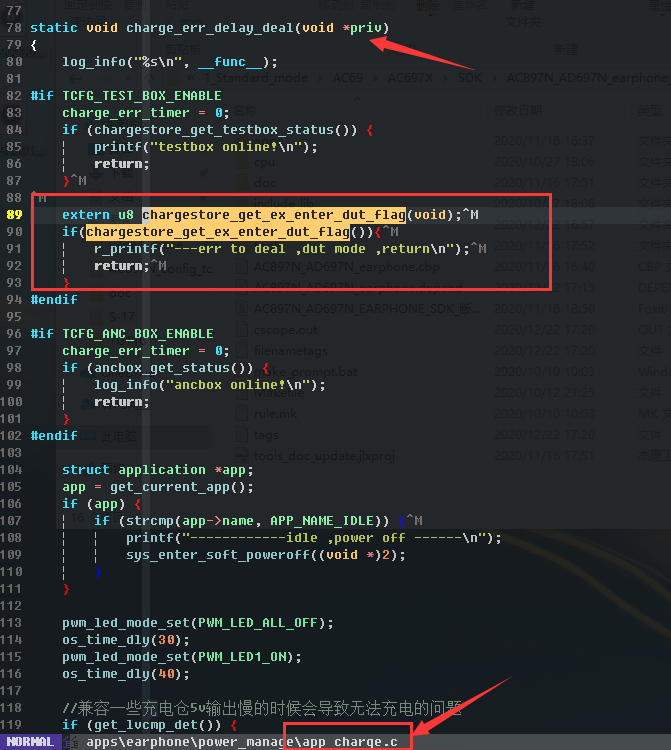This screenshot has height=750, width=671.
Task: Select filenametags file in Explorer window
Action: click(x=291, y=351)
